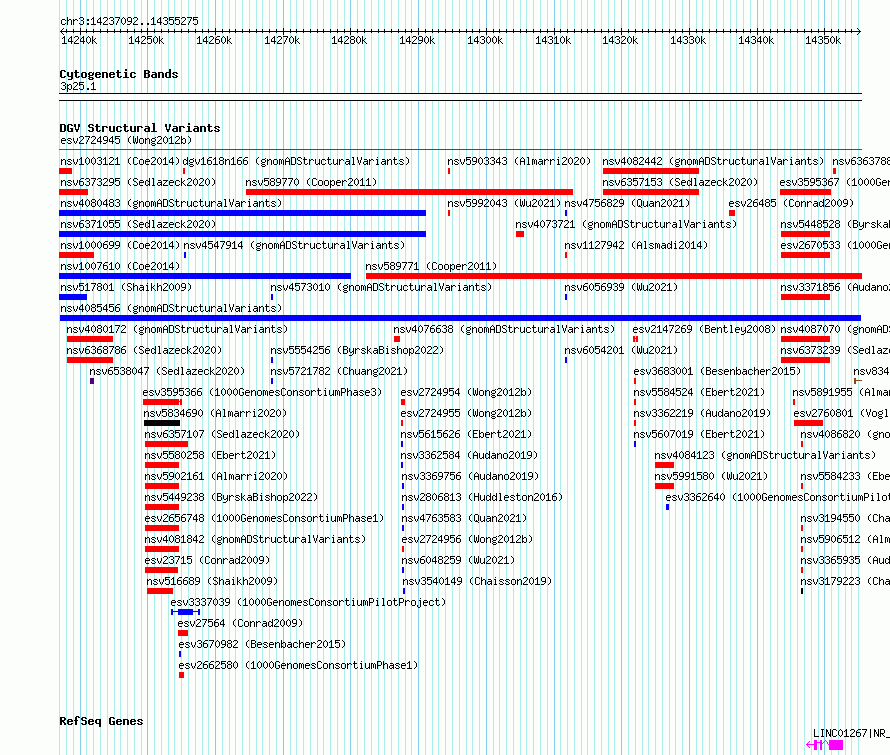Screen dimensions: 890x755
Task: Open nsv5584524 (Ebert2021) label
Action: (x=699, y=392)
